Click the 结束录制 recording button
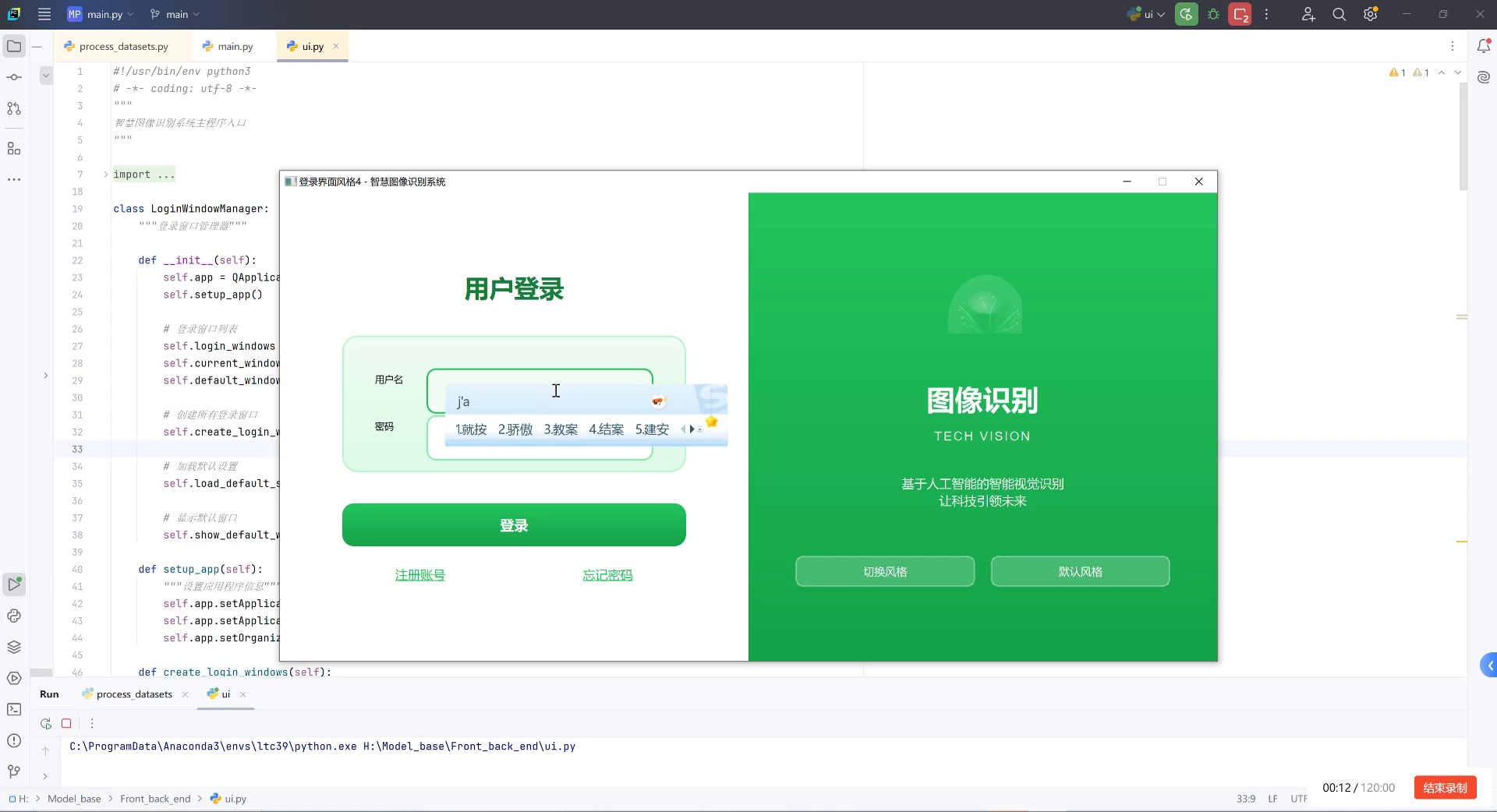 [1444, 788]
